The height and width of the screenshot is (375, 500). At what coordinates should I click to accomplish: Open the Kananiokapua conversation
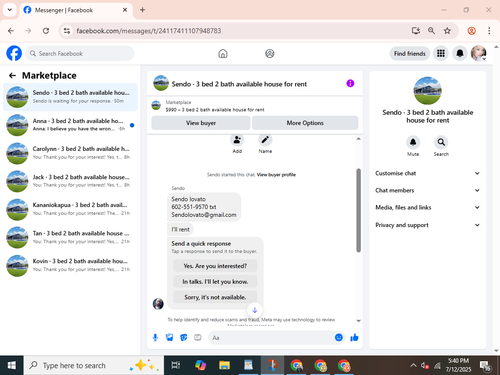click(70, 209)
